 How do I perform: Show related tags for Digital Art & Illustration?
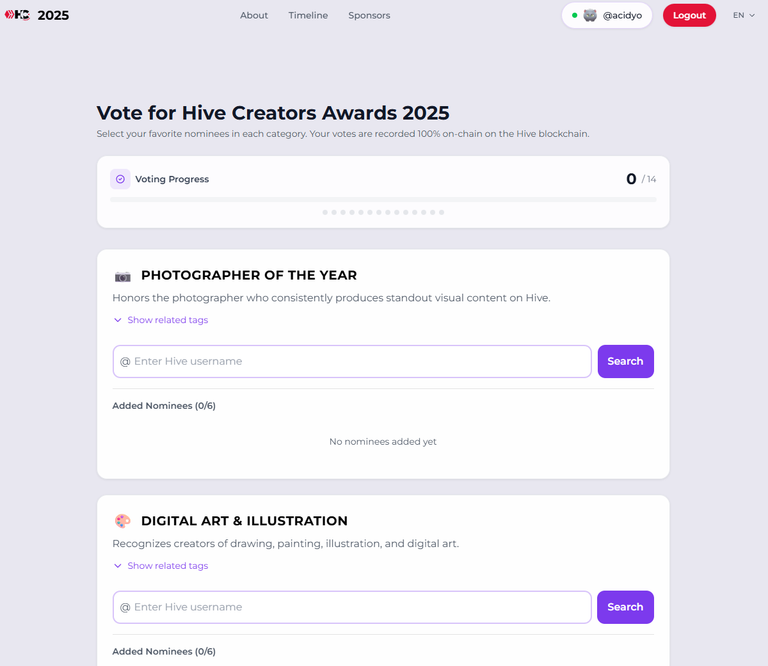pos(161,566)
